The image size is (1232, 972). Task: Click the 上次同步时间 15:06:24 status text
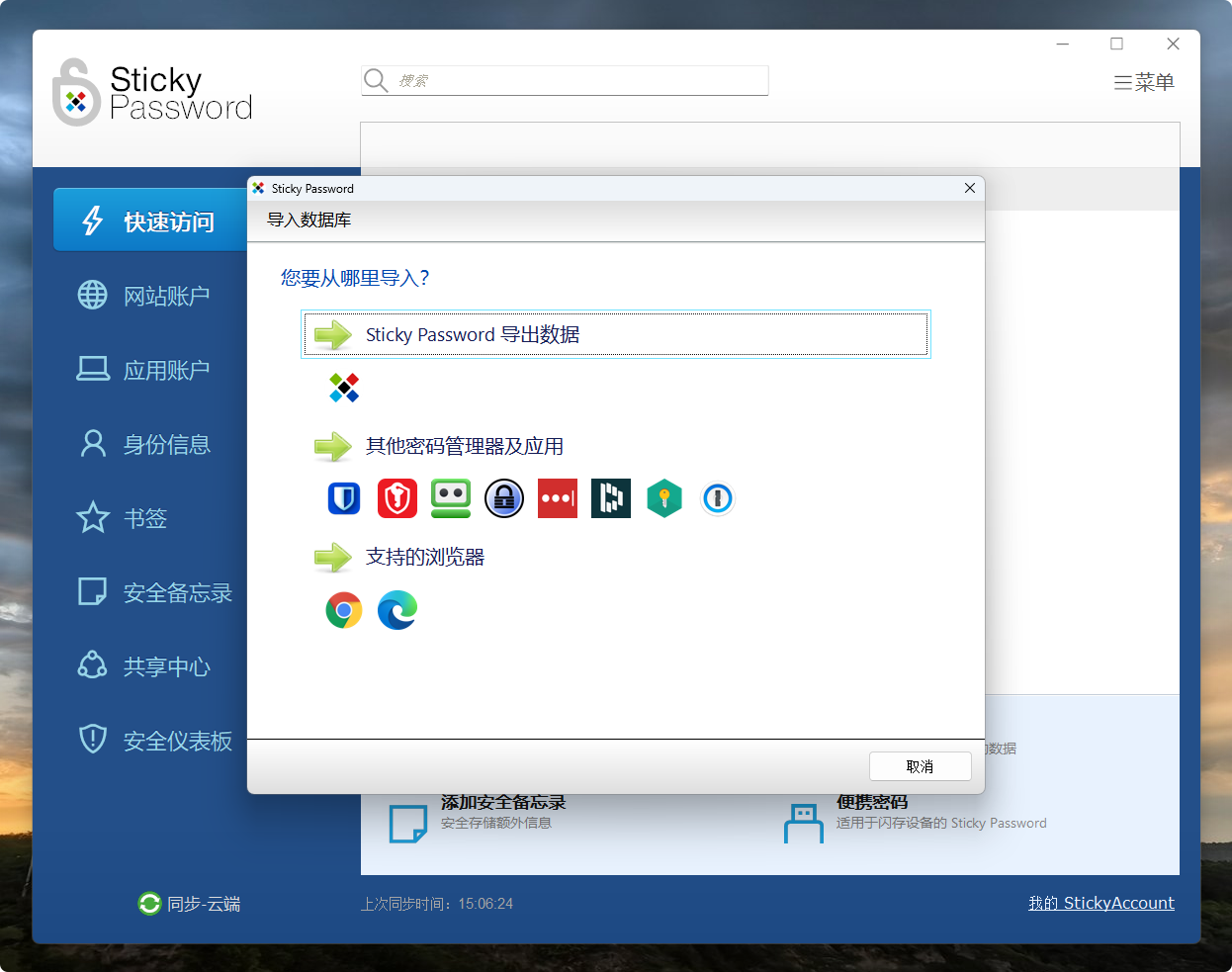coord(437,904)
